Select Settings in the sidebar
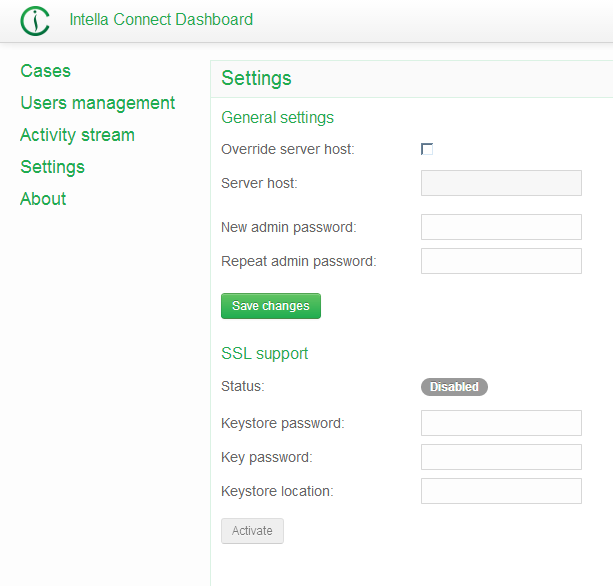The width and height of the screenshot is (613, 586). tap(52, 167)
